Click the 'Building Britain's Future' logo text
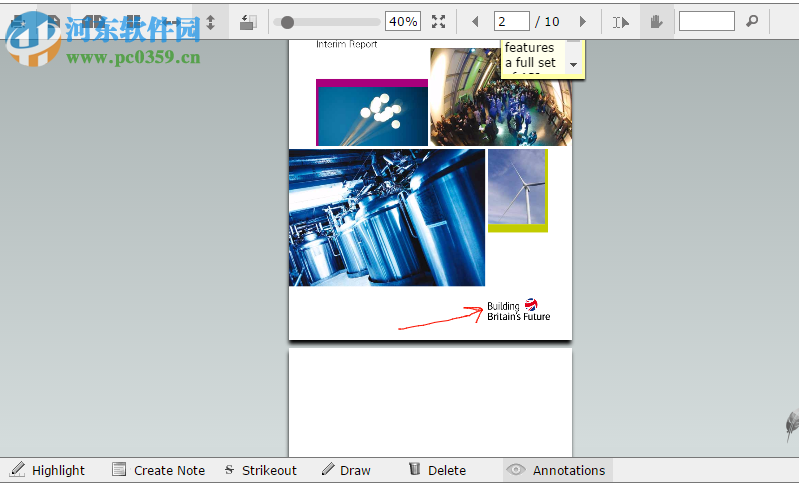Screen dimensions: 799x483 pos(518,311)
